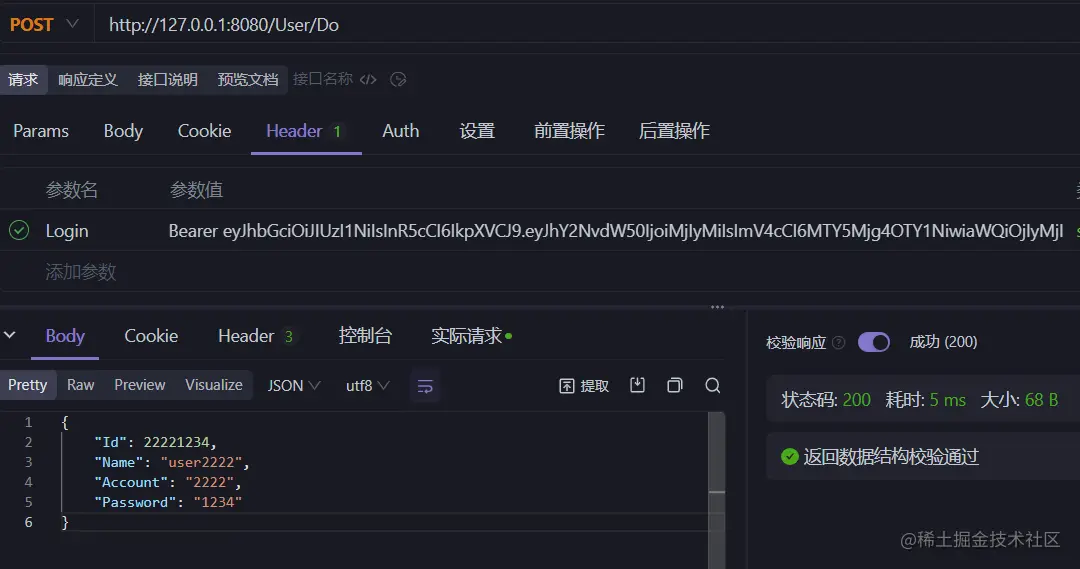Switch to the 请求 tab
This screenshot has width=1080, height=569.
pos(23,80)
